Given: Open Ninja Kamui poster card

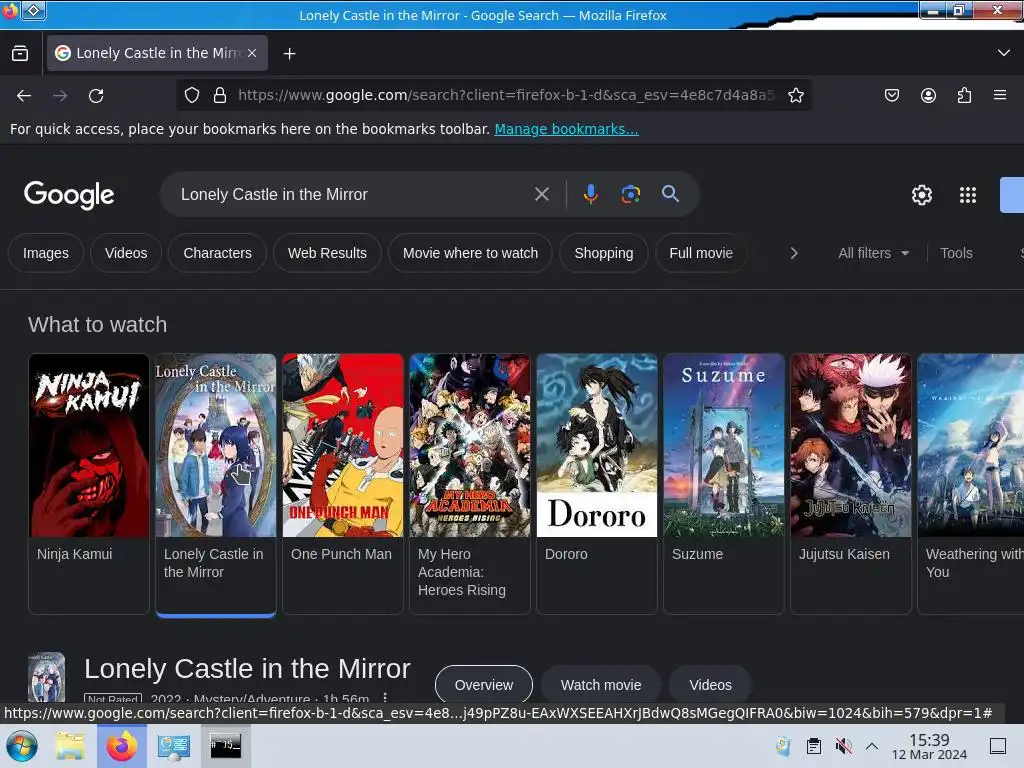Looking at the screenshot, I should click(x=89, y=483).
